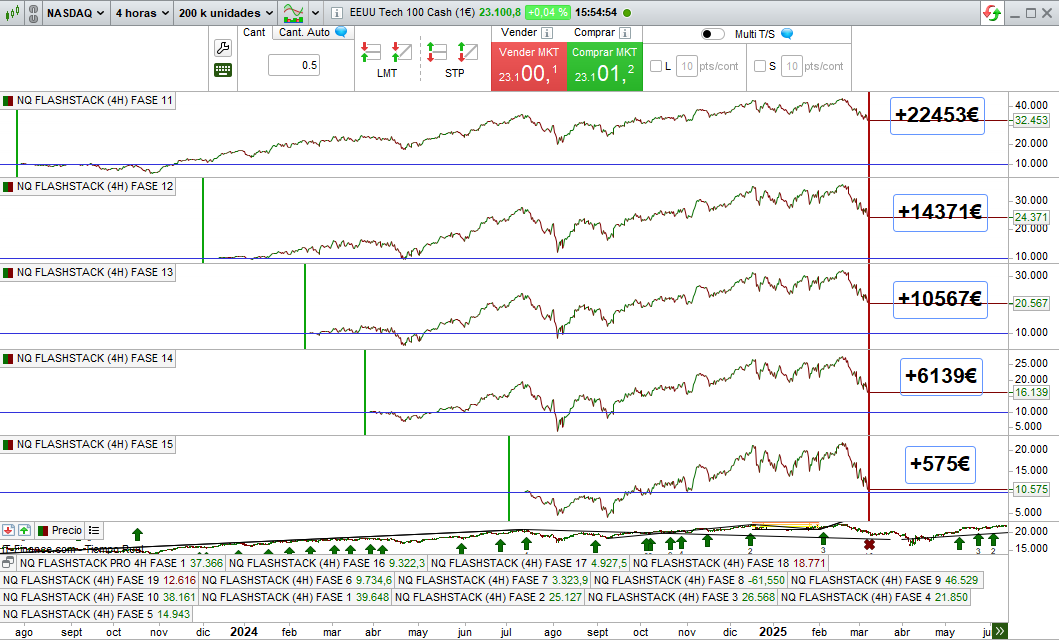Open the NASDAQ instrument dropdown
The width and height of the screenshot is (1059, 640).
(x=75, y=13)
